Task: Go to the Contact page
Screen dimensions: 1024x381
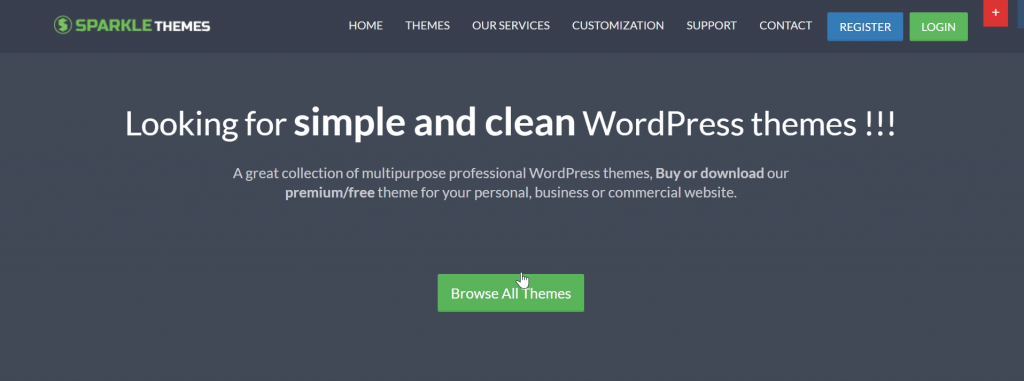Action: coord(786,25)
